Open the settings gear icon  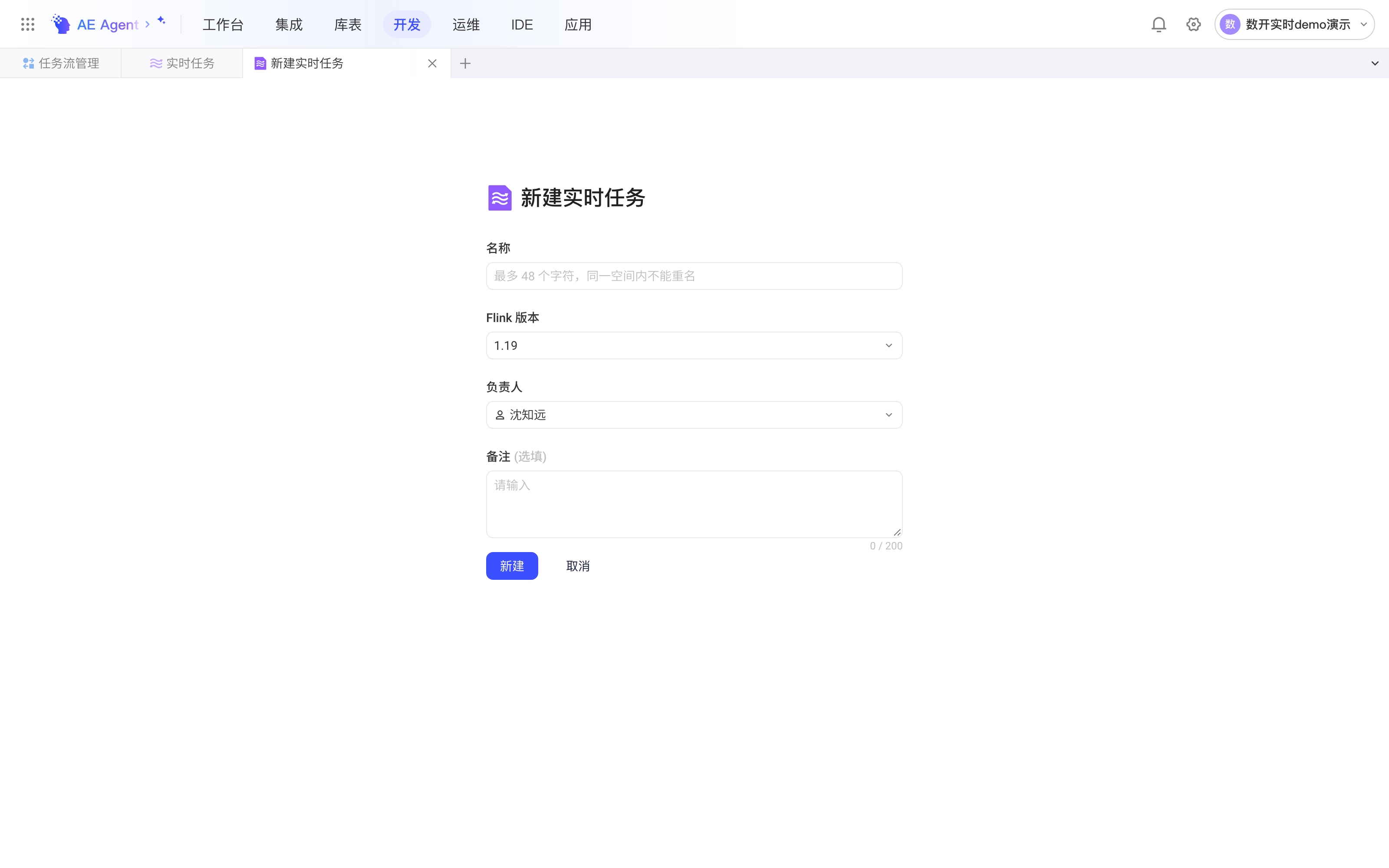pyautogui.click(x=1193, y=24)
